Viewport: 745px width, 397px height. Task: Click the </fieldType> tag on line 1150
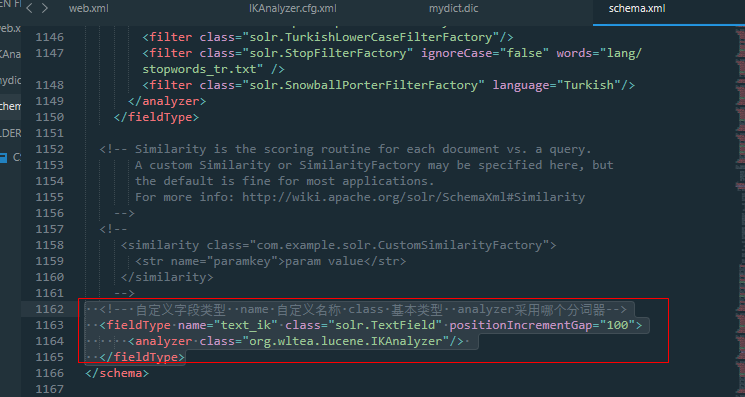156,117
